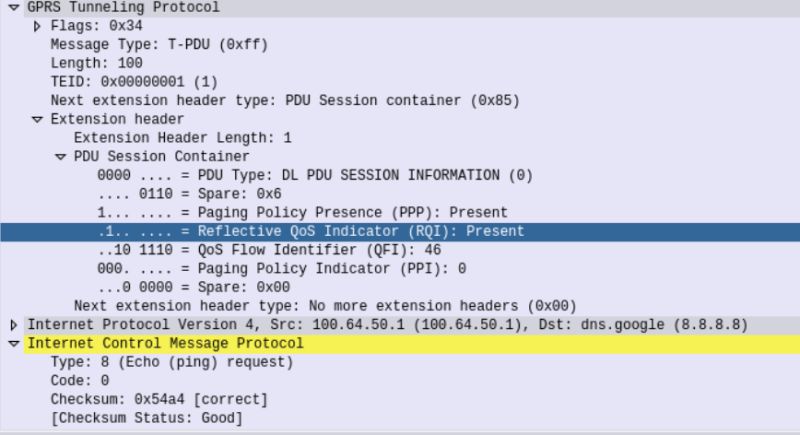Select the PDU Type DL PDU SESSION INFORMATION line
Screen dimensions: 800x435
(x=315, y=175)
